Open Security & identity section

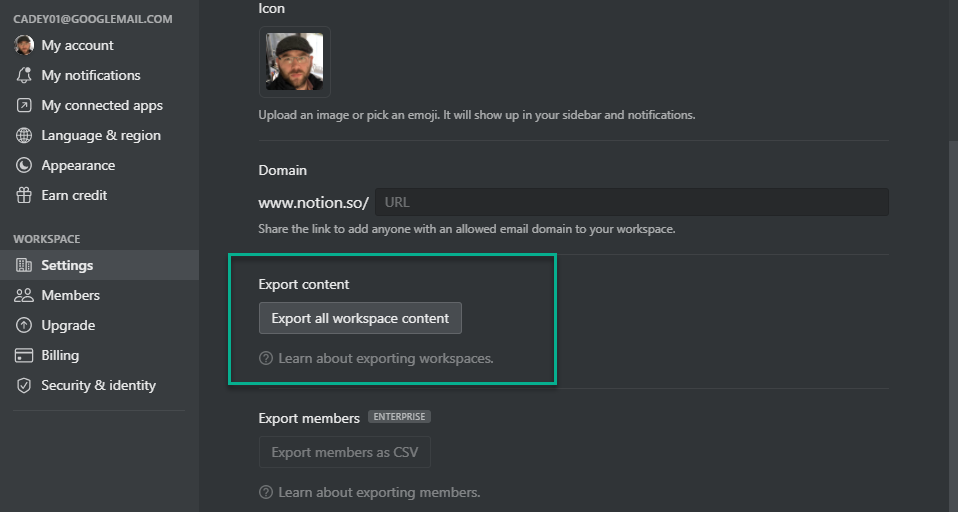98,385
